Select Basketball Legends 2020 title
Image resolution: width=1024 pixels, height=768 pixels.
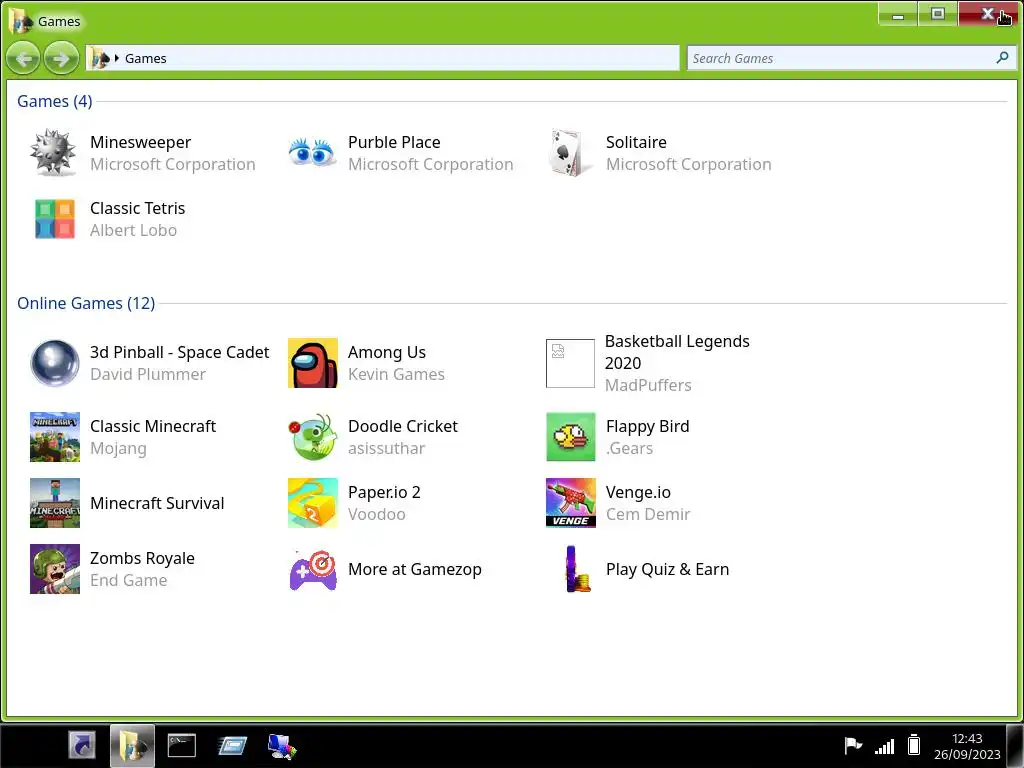click(x=677, y=352)
